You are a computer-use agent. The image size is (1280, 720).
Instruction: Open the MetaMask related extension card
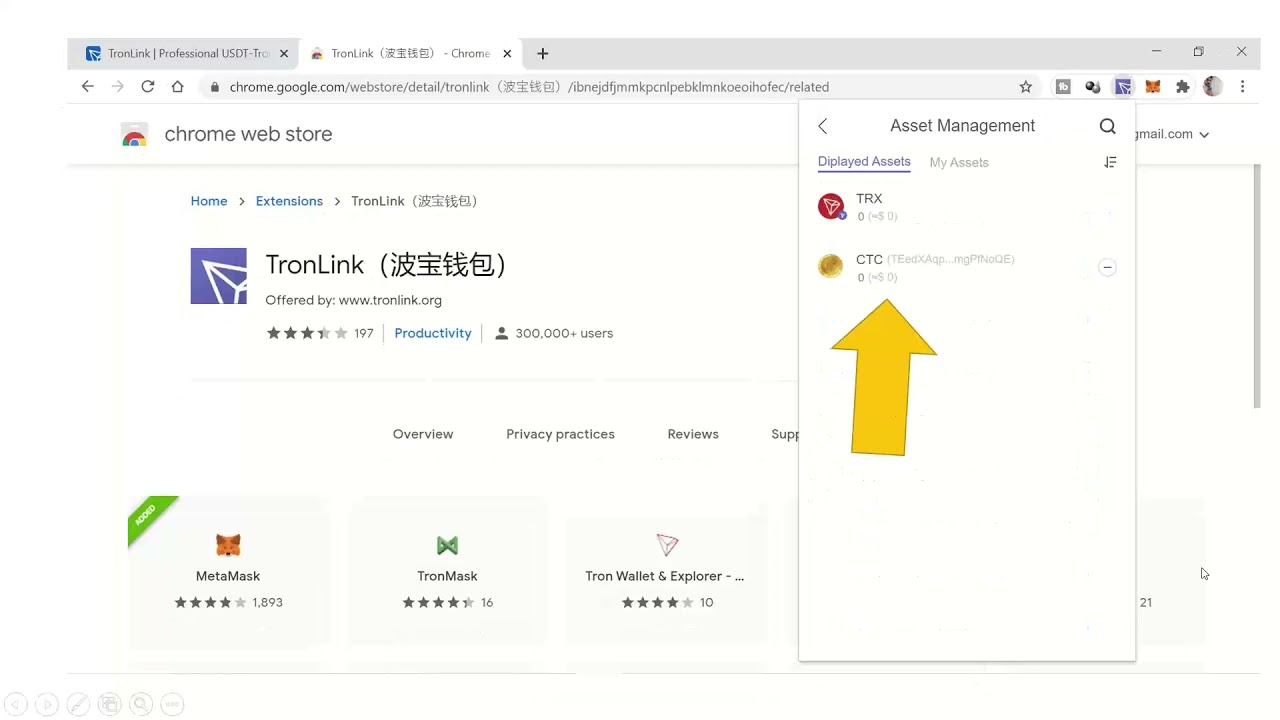(x=228, y=570)
